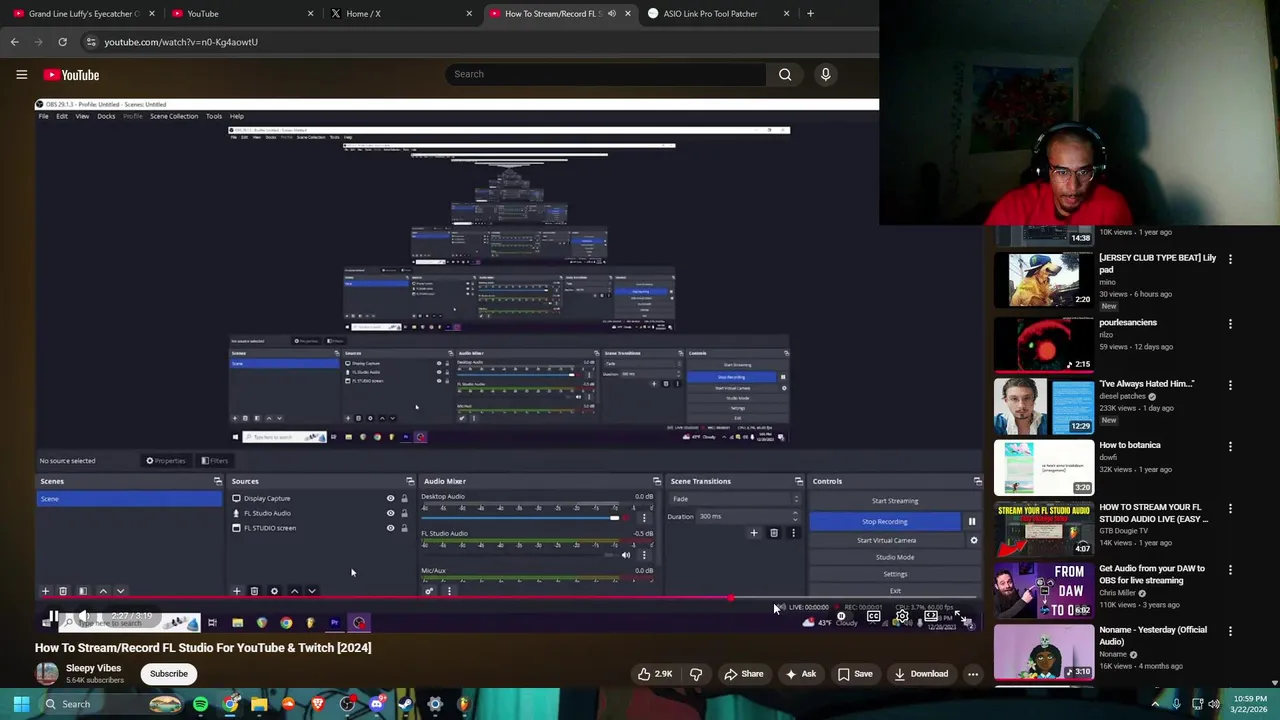Add a new scene with plus icon

click(x=45, y=591)
